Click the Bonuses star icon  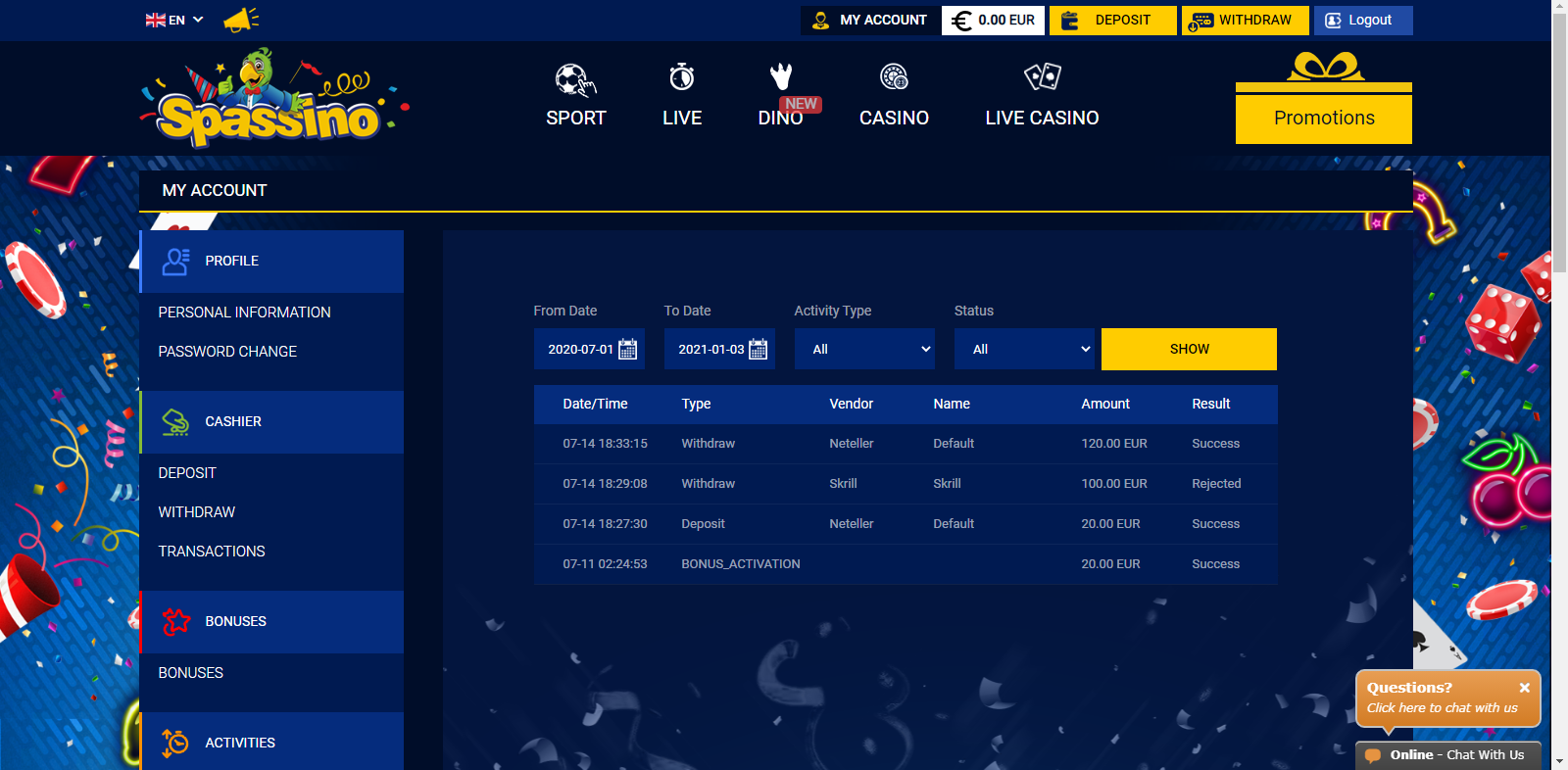click(x=176, y=621)
